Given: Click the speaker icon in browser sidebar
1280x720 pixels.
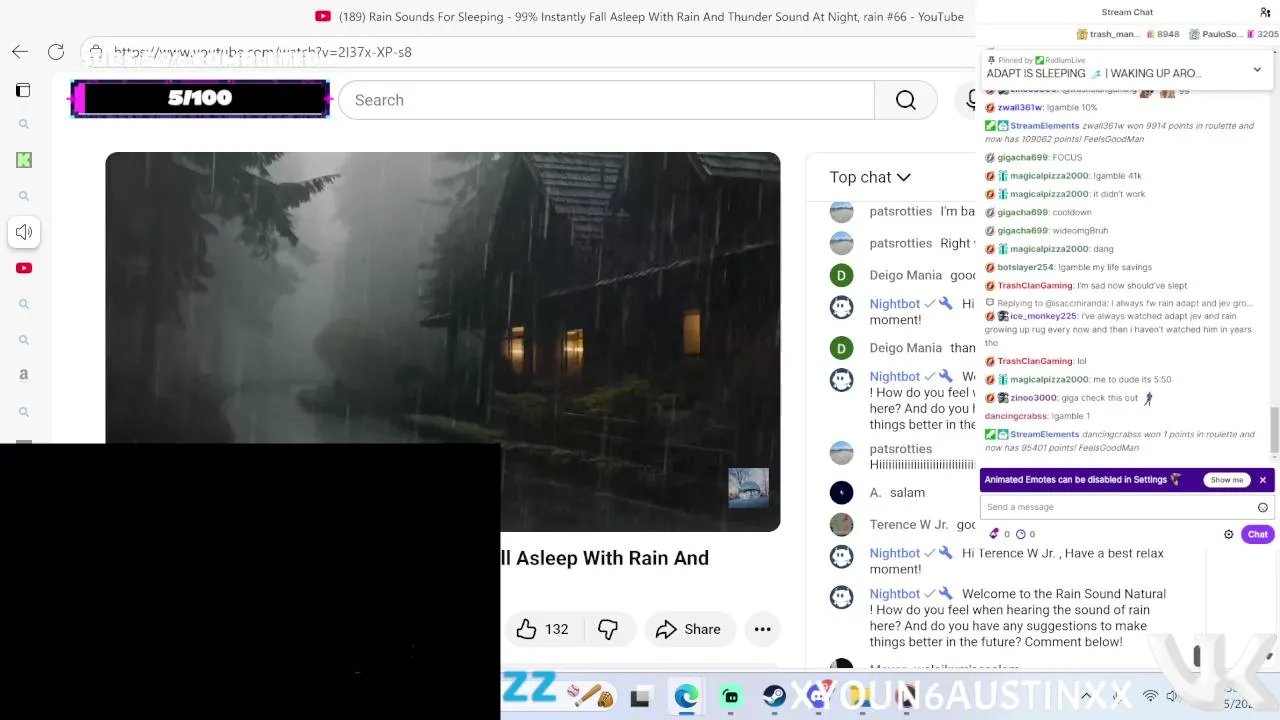Looking at the screenshot, I should 24,232.
